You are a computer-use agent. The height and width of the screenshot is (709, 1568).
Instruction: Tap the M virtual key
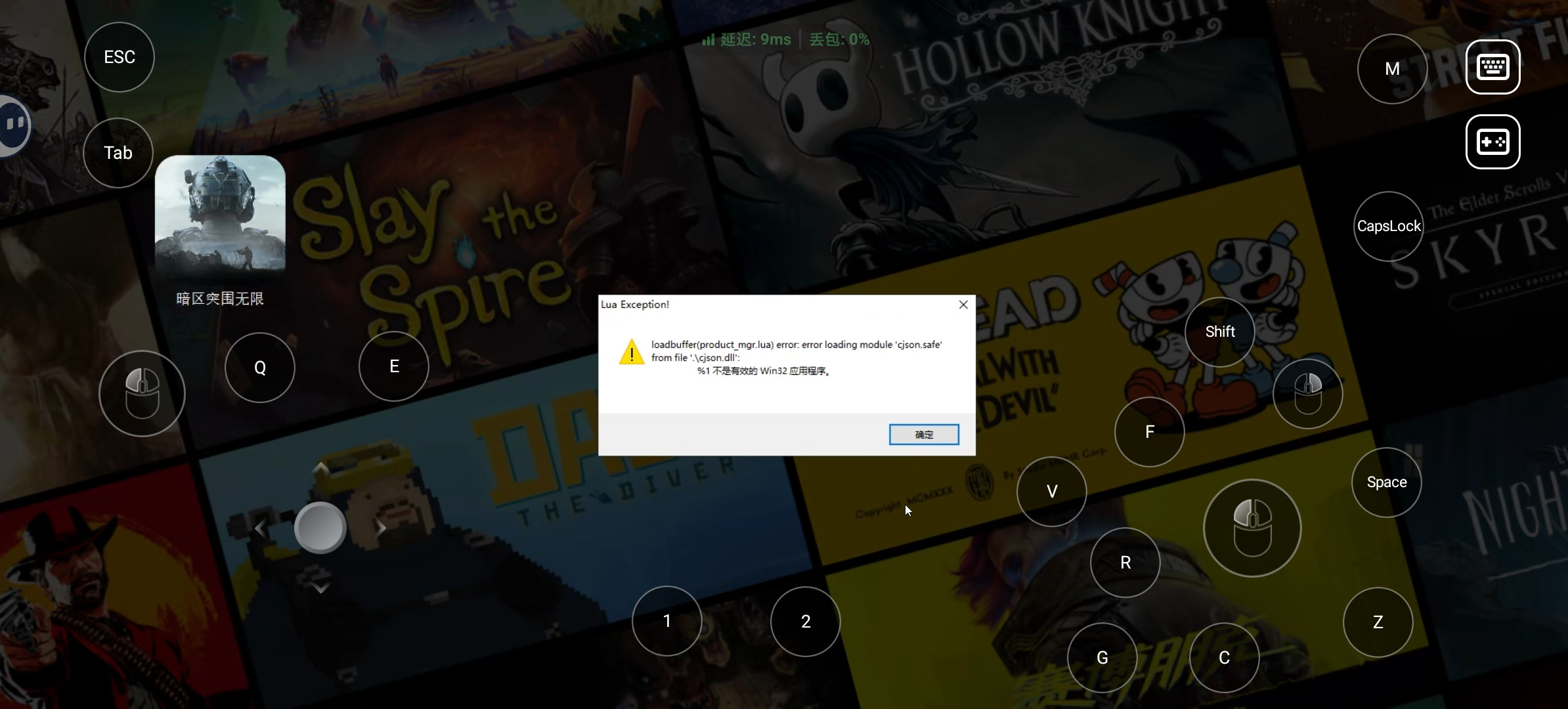pyautogui.click(x=1393, y=69)
